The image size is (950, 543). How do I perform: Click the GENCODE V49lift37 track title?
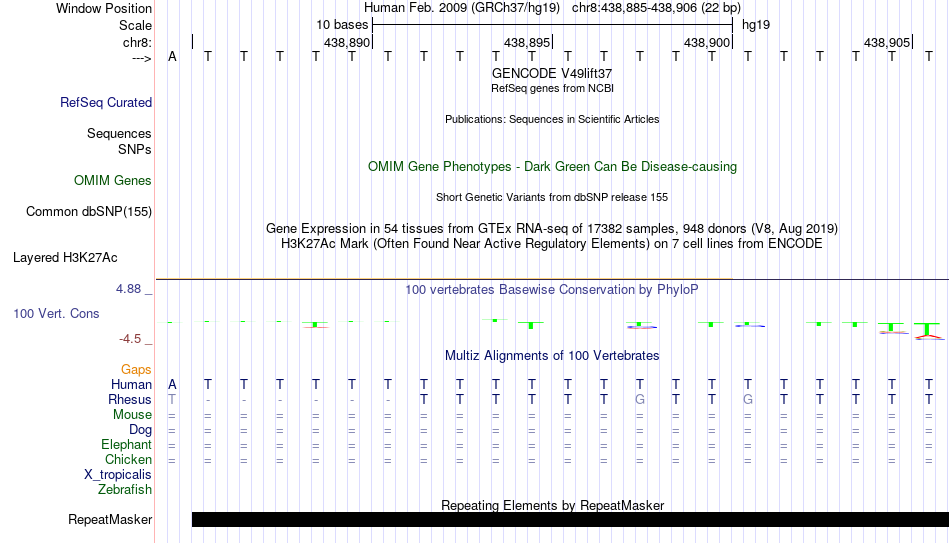tap(552, 73)
